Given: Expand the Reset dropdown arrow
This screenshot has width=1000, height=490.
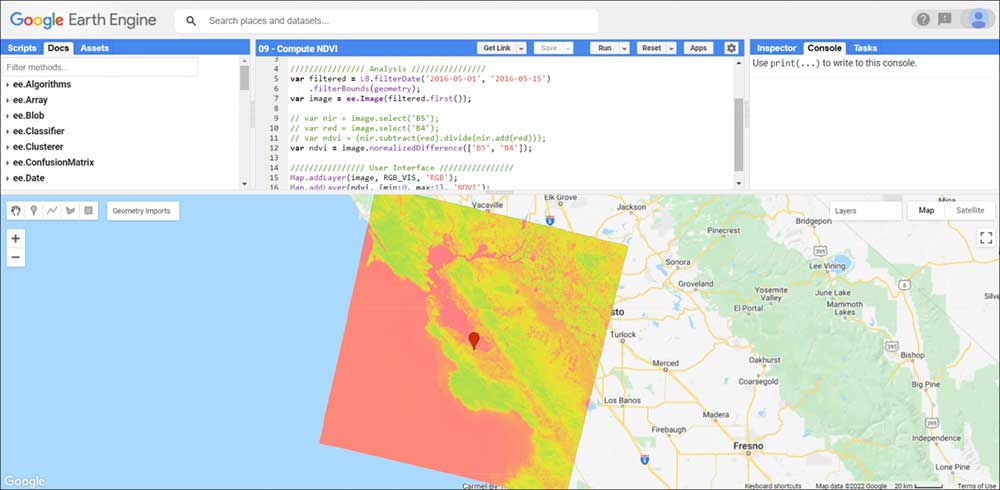Looking at the screenshot, I should click(672, 48).
